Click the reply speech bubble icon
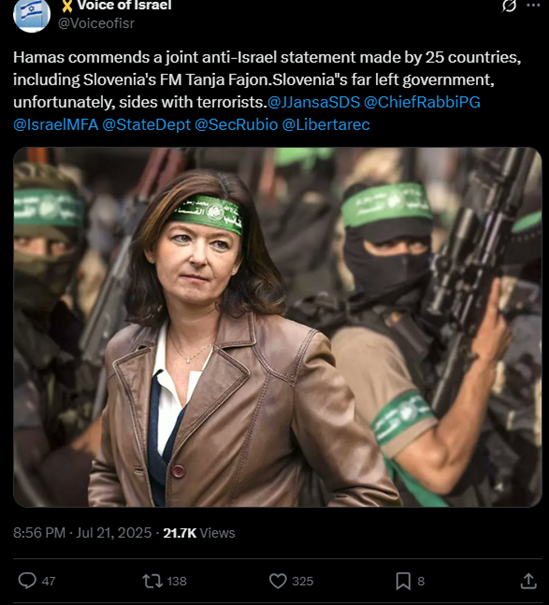This screenshot has height=605, width=549. 27,581
